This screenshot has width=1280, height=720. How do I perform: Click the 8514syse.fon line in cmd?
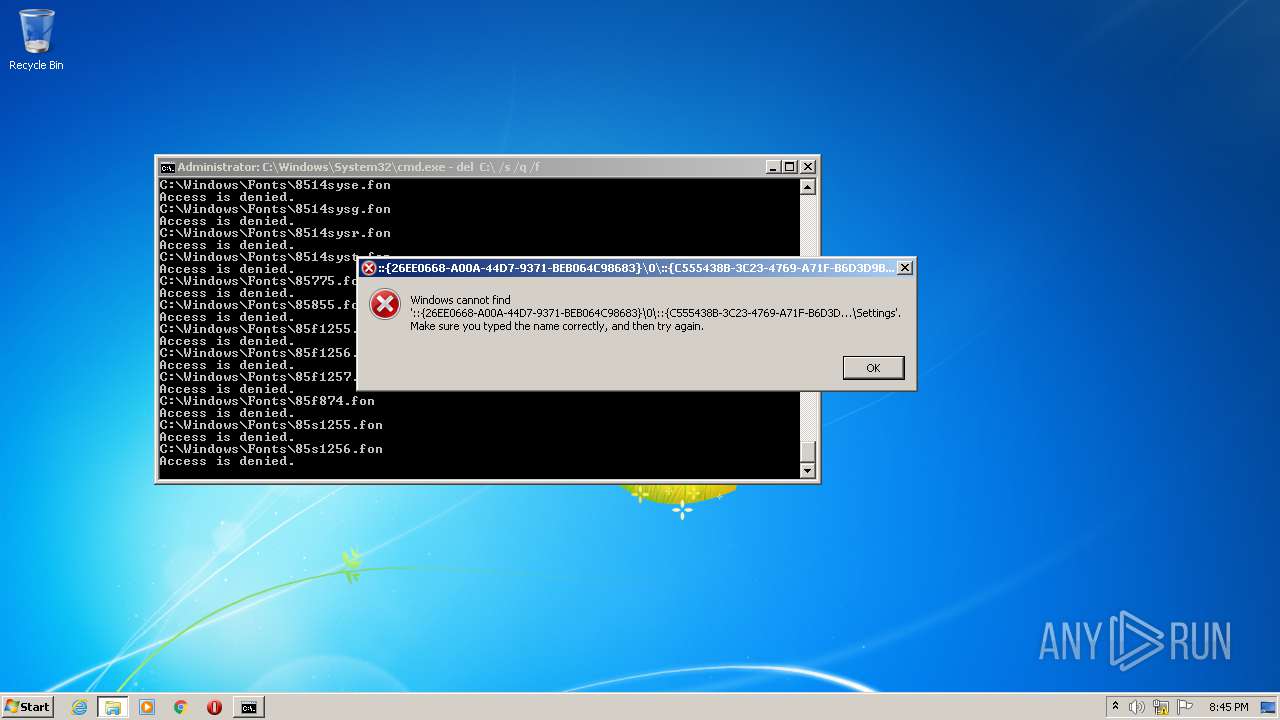tap(275, 185)
